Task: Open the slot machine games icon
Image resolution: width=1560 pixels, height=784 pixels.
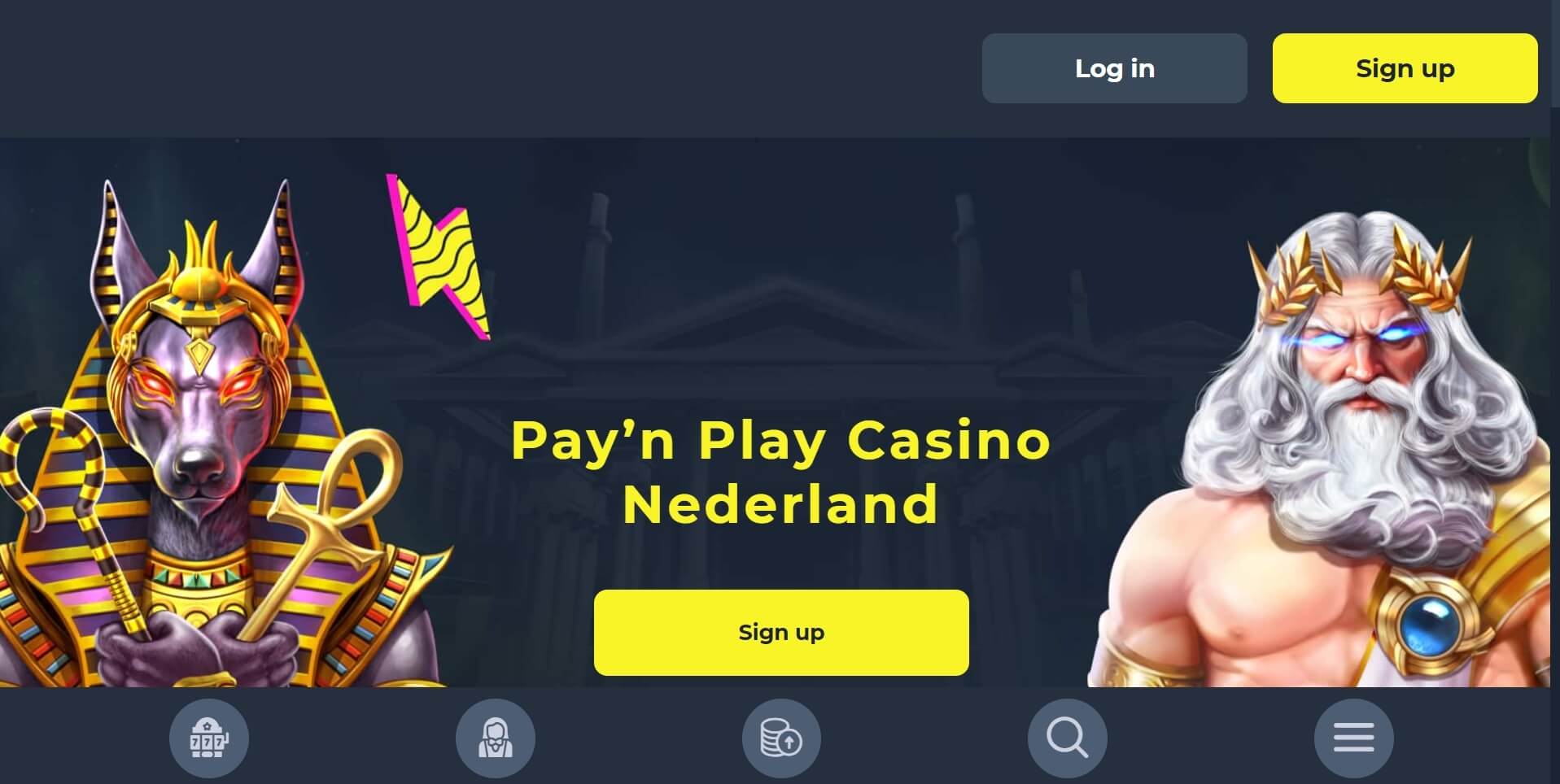Action: pyautogui.click(x=208, y=738)
